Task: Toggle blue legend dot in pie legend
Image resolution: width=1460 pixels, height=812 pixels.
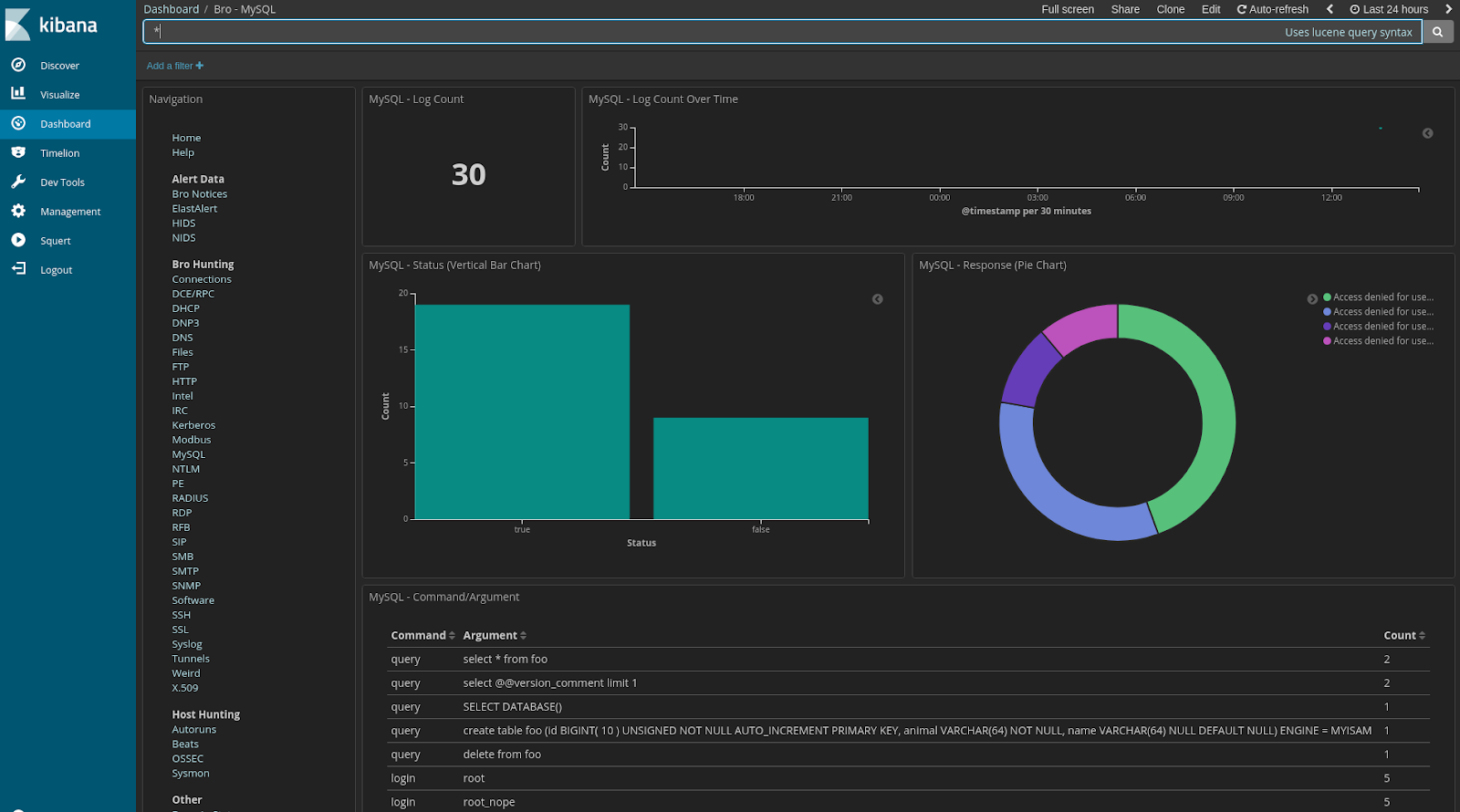Action: 1327,312
